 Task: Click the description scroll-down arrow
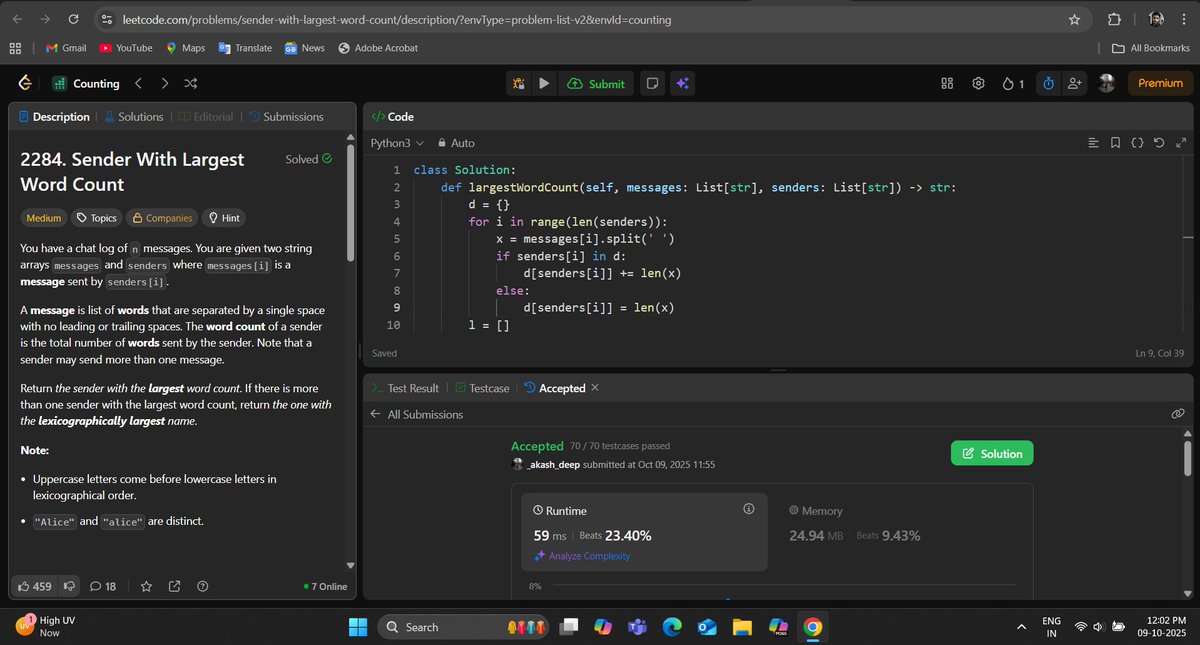coord(349,565)
